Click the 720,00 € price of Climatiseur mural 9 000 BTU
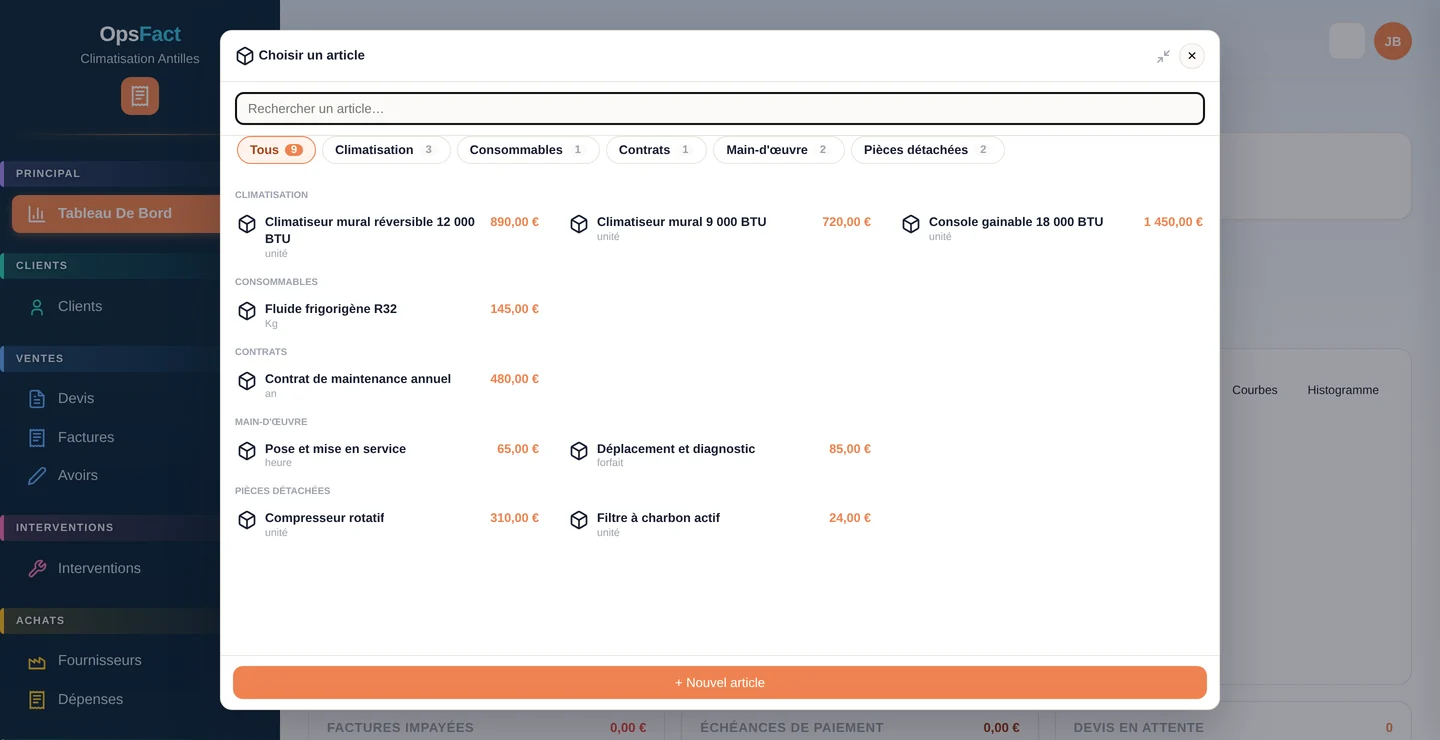The height and width of the screenshot is (740, 1440). tap(847, 222)
